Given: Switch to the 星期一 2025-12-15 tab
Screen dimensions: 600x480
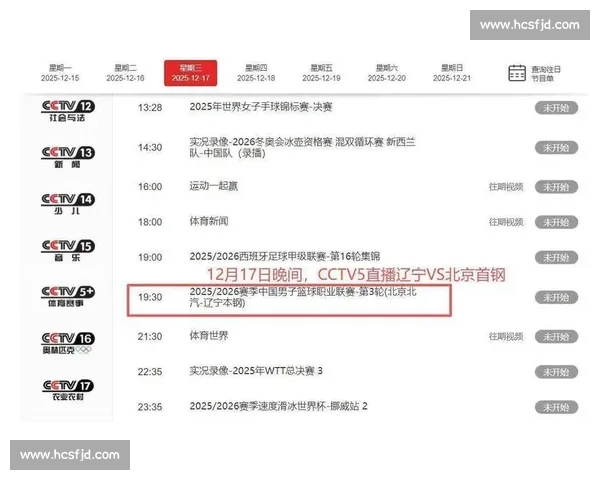Looking at the screenshot, I should tap(60, 73).
